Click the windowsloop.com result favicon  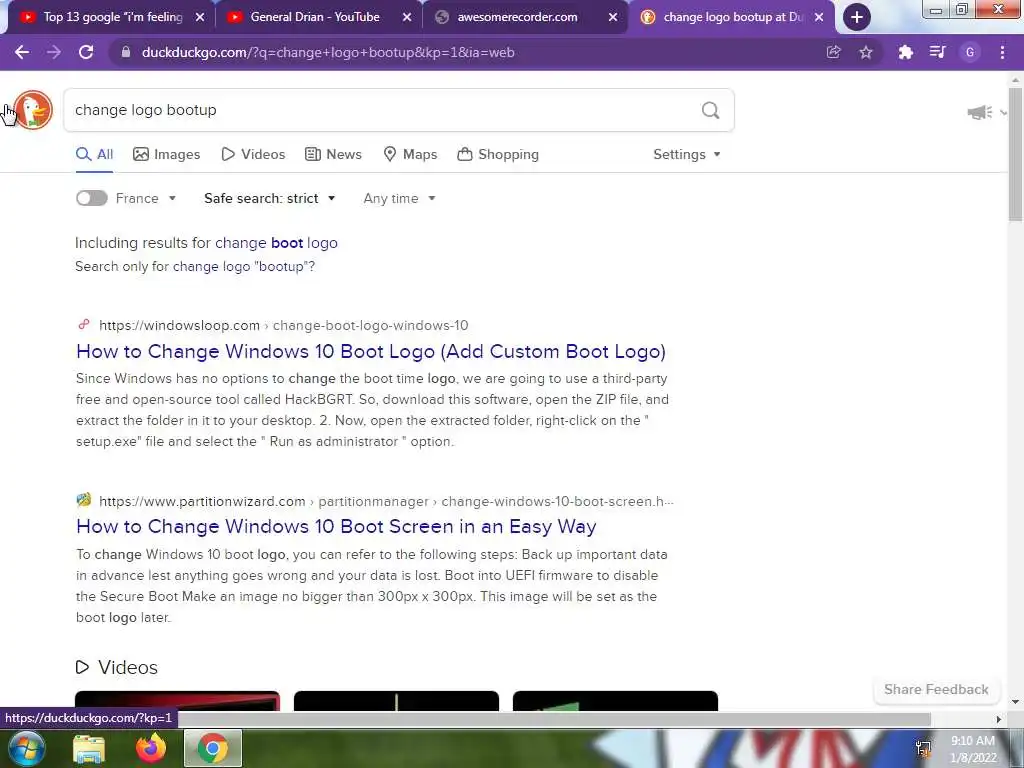[x=84, y=325]
